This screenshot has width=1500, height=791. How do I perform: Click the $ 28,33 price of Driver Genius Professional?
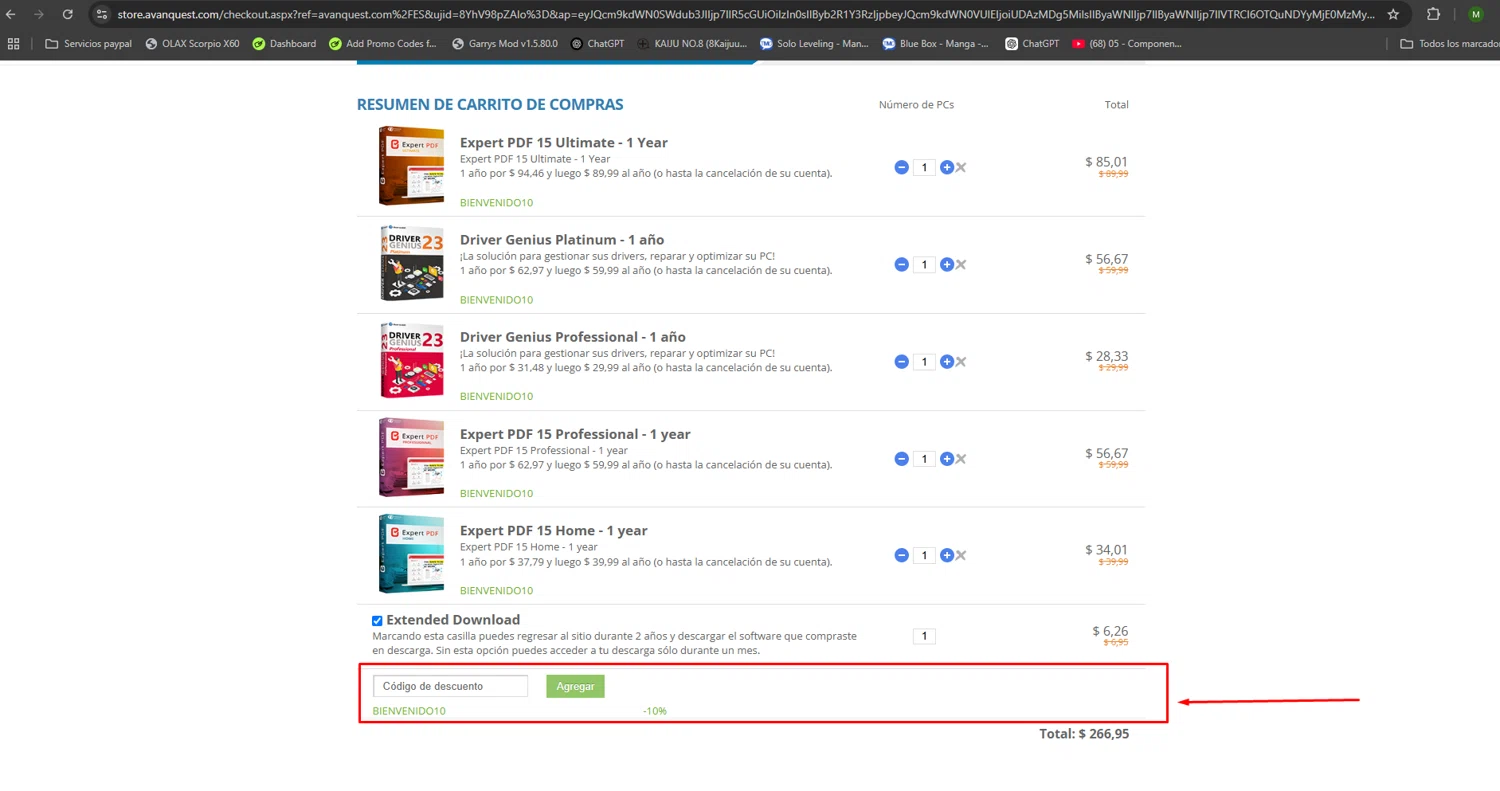pos(1106,356)
